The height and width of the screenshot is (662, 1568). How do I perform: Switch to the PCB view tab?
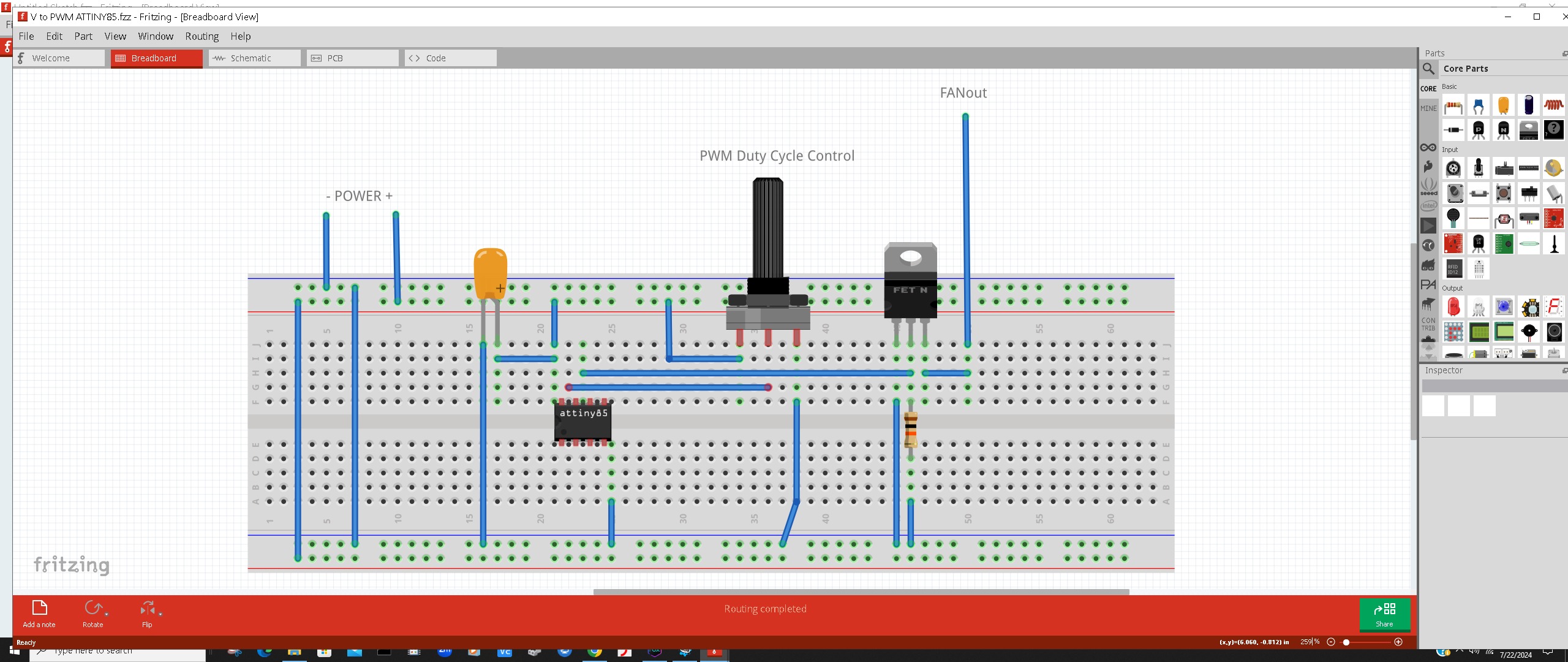(353, 58)
